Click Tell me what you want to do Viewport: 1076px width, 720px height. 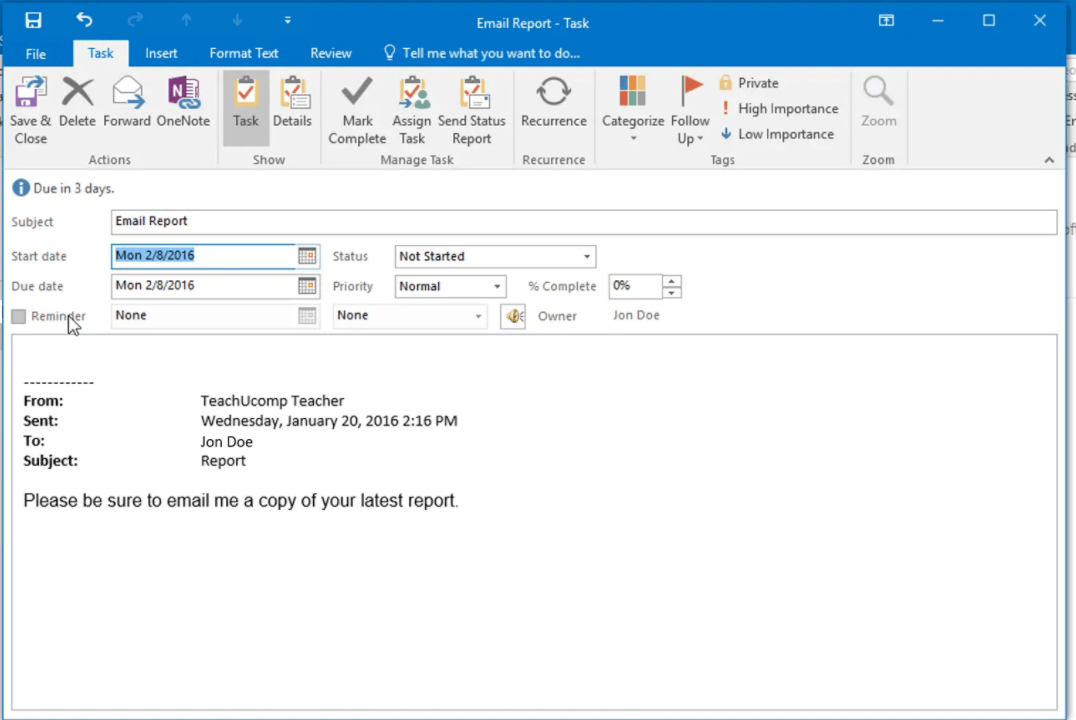point(482,53)
